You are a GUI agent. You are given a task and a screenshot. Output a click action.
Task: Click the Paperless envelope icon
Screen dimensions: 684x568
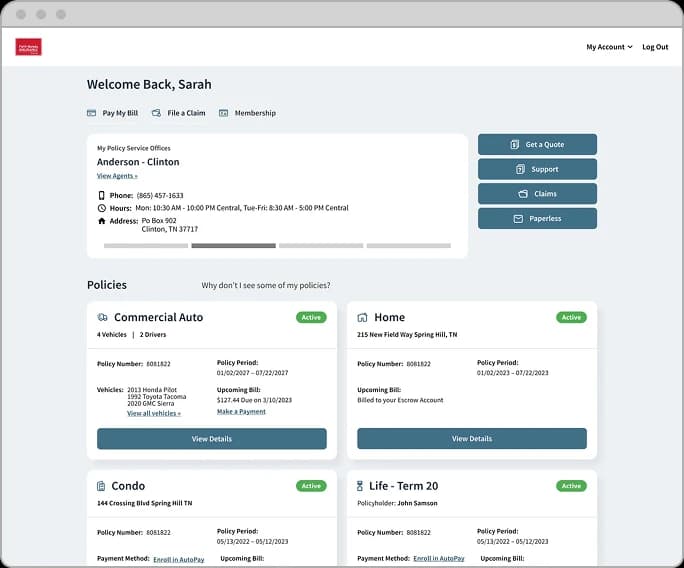pyautogui.click(x=518, y=219)
